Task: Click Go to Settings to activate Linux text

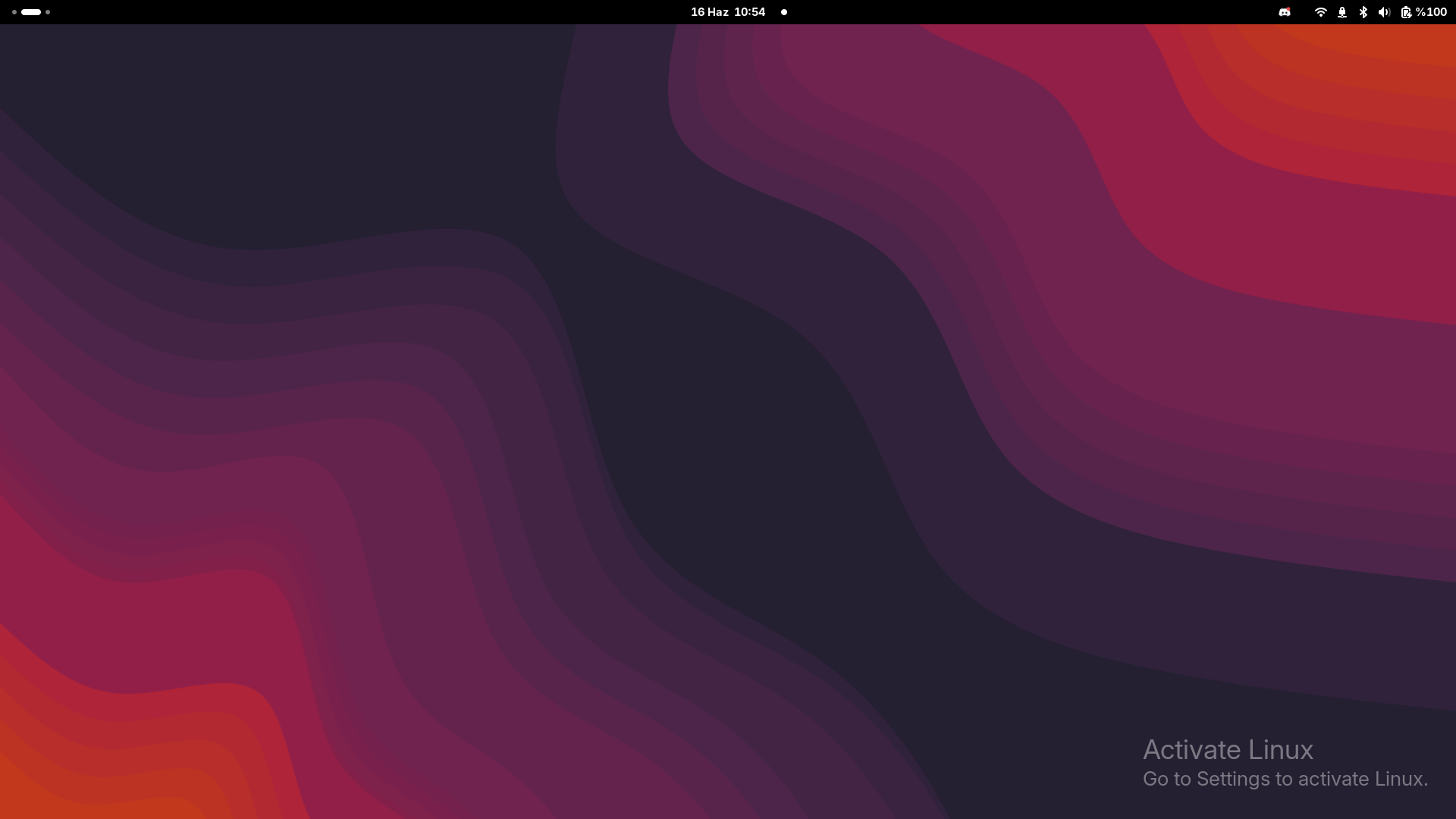Action: [x=1285, y=780]
